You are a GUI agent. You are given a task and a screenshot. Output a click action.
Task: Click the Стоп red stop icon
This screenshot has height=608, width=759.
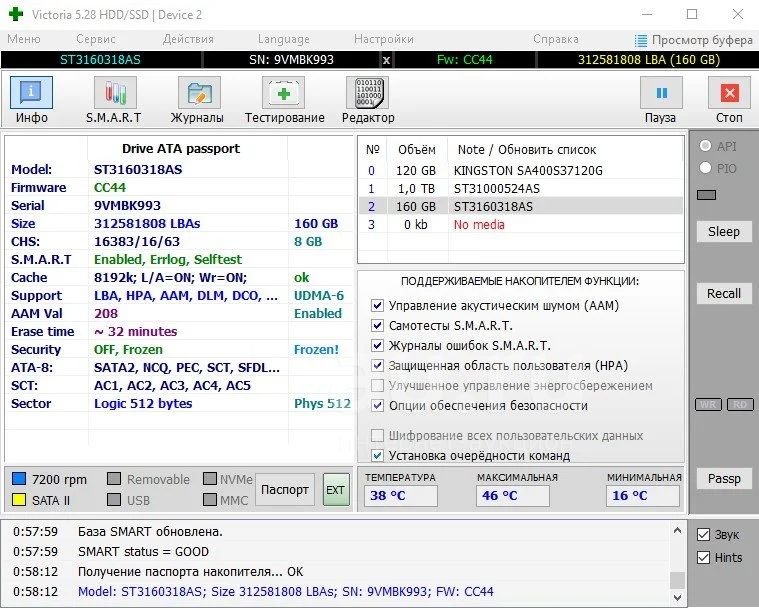pyautogui.click(x=729, y=92)
